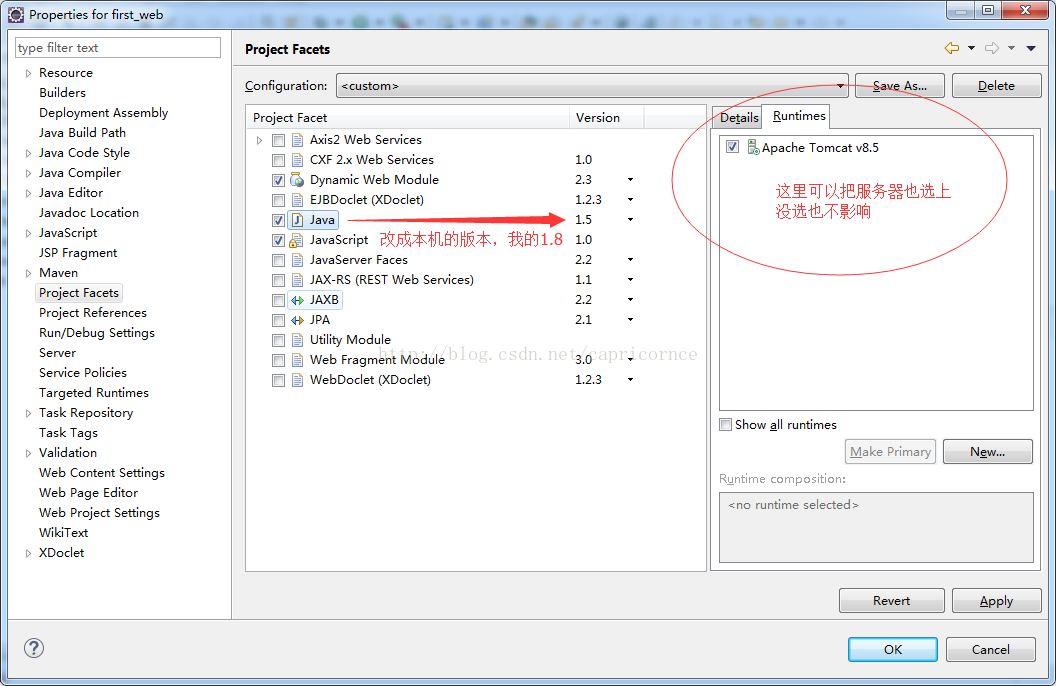The height and width of the screenshot is (686, 1056).
Task: Toggle Show all runtimes checkbox
Action: click(x=725, y=425)
